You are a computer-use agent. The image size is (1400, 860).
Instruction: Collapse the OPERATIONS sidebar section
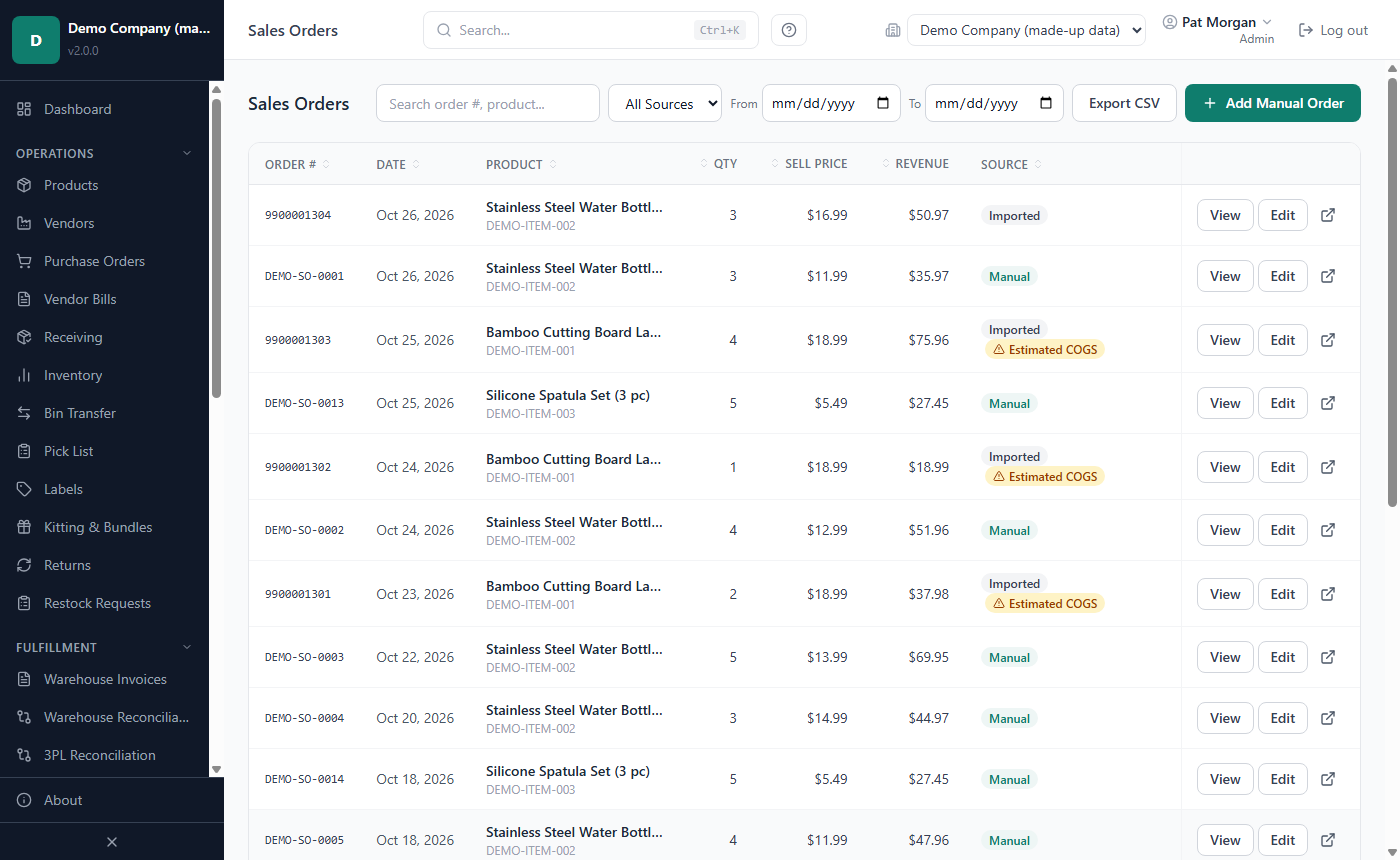(x=186, y=153)
